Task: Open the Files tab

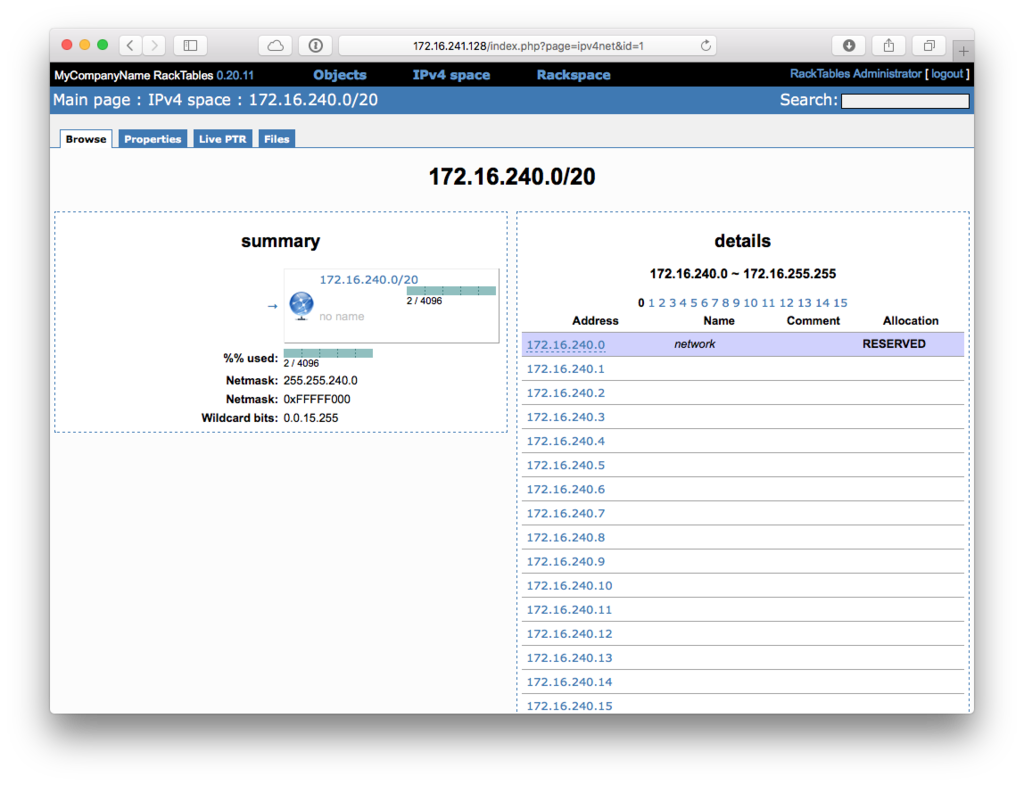Action: 276,139
